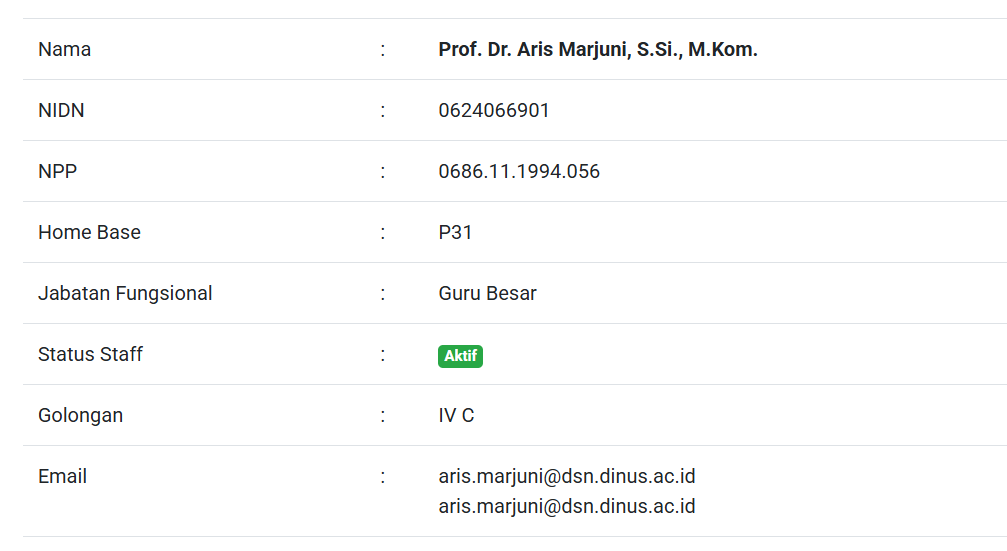Click the Home Base value P31

click(x=455, y=232)
